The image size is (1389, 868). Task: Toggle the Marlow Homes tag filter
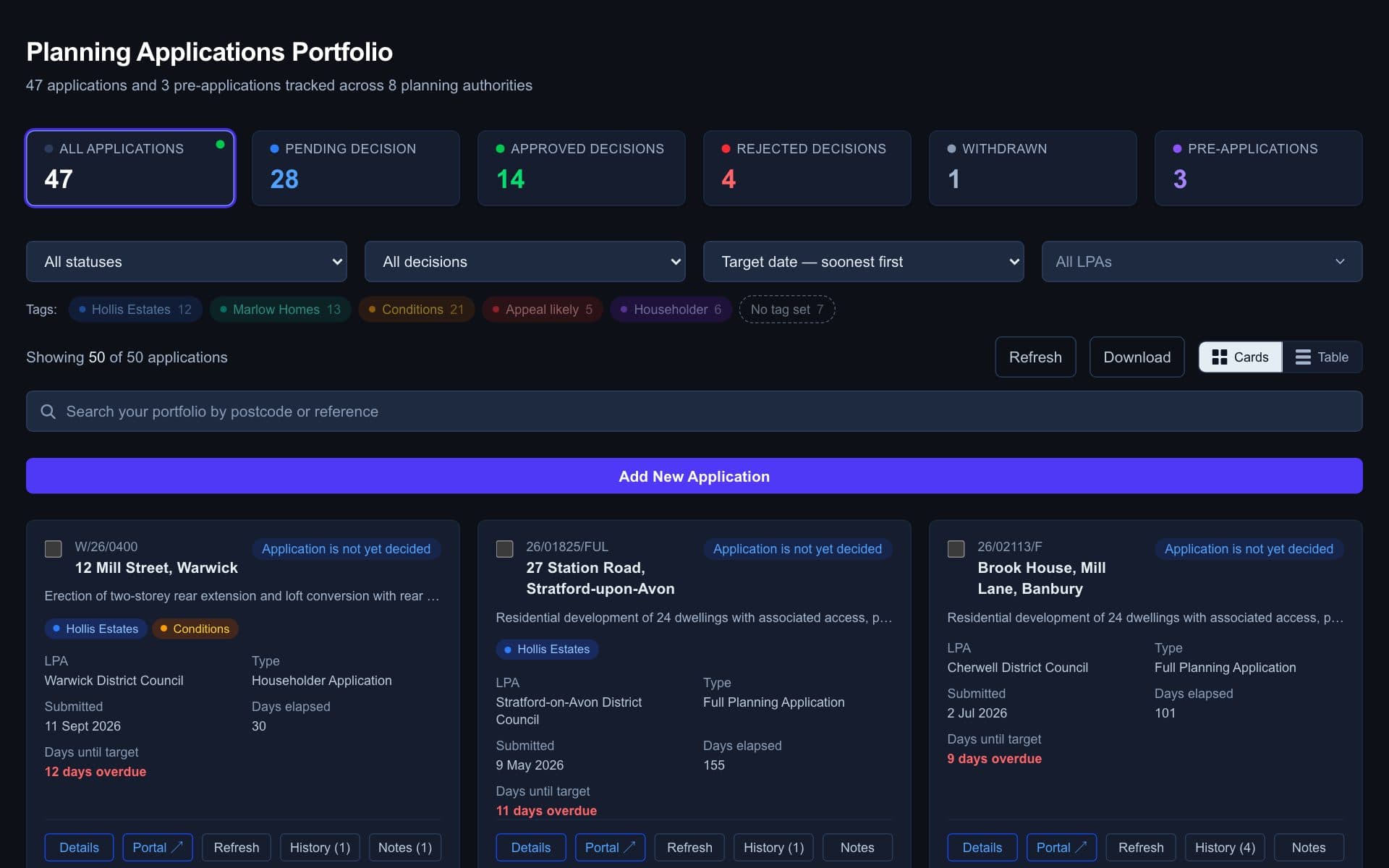(280, 310)
